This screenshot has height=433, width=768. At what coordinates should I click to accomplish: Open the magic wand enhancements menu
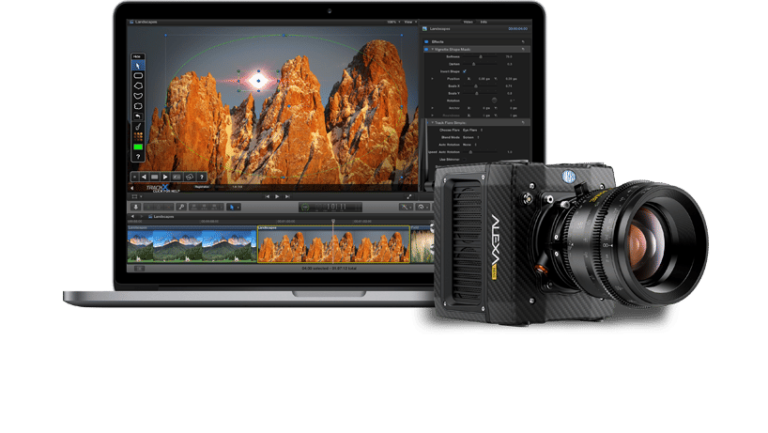point(406,207)
